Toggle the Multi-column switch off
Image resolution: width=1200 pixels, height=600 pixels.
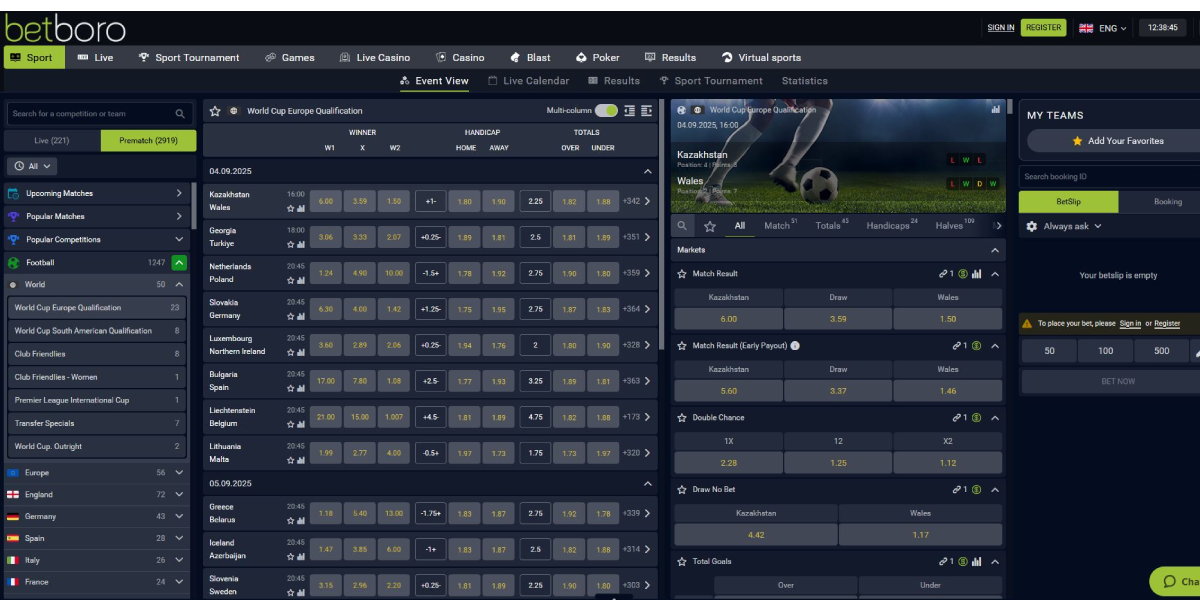(606, 111)
